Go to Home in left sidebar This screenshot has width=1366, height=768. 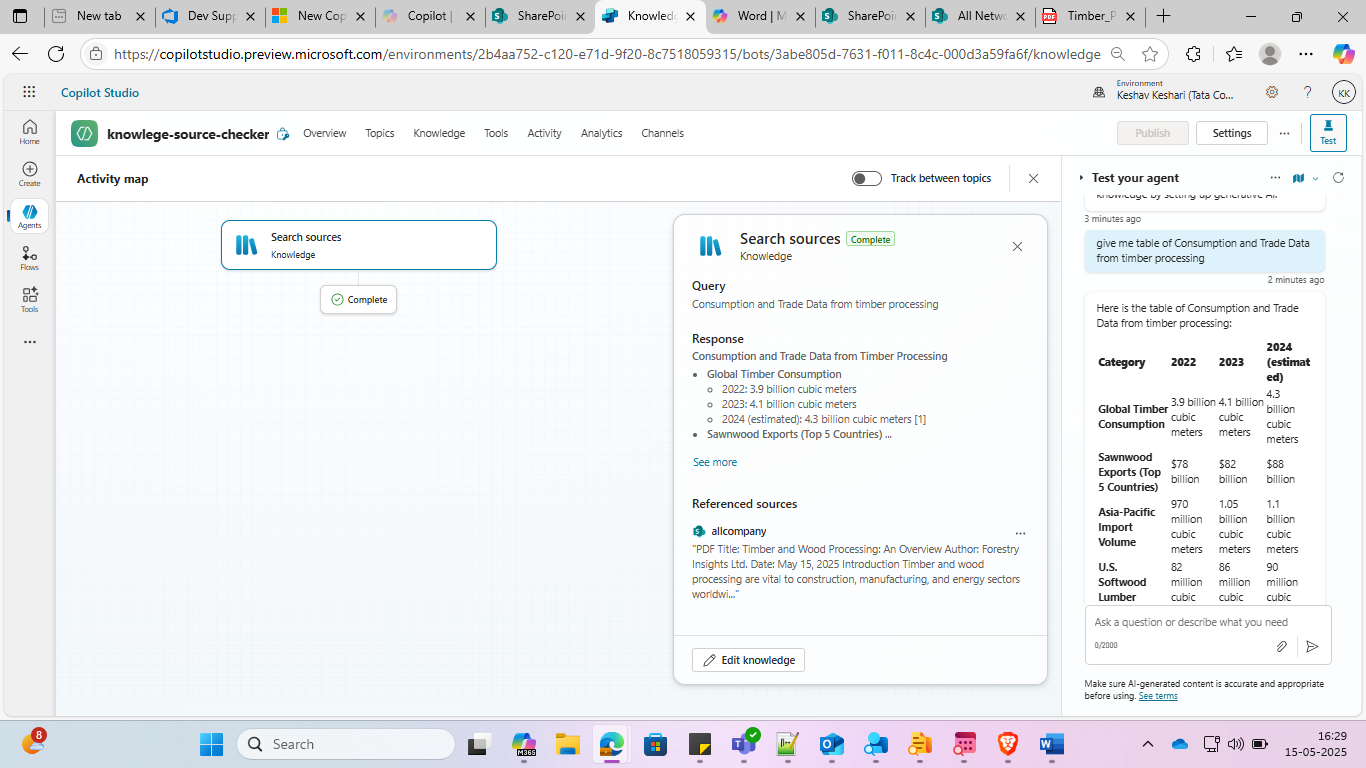pos(30,131)
